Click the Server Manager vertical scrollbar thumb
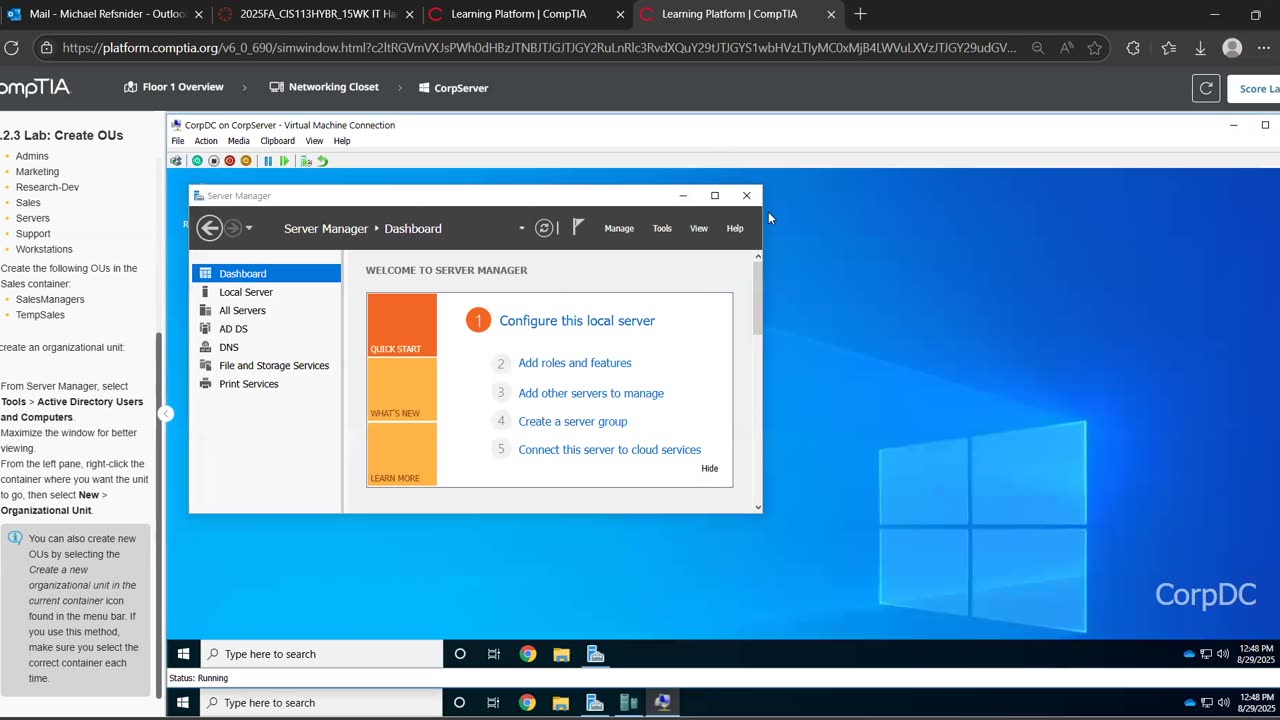 758,298
